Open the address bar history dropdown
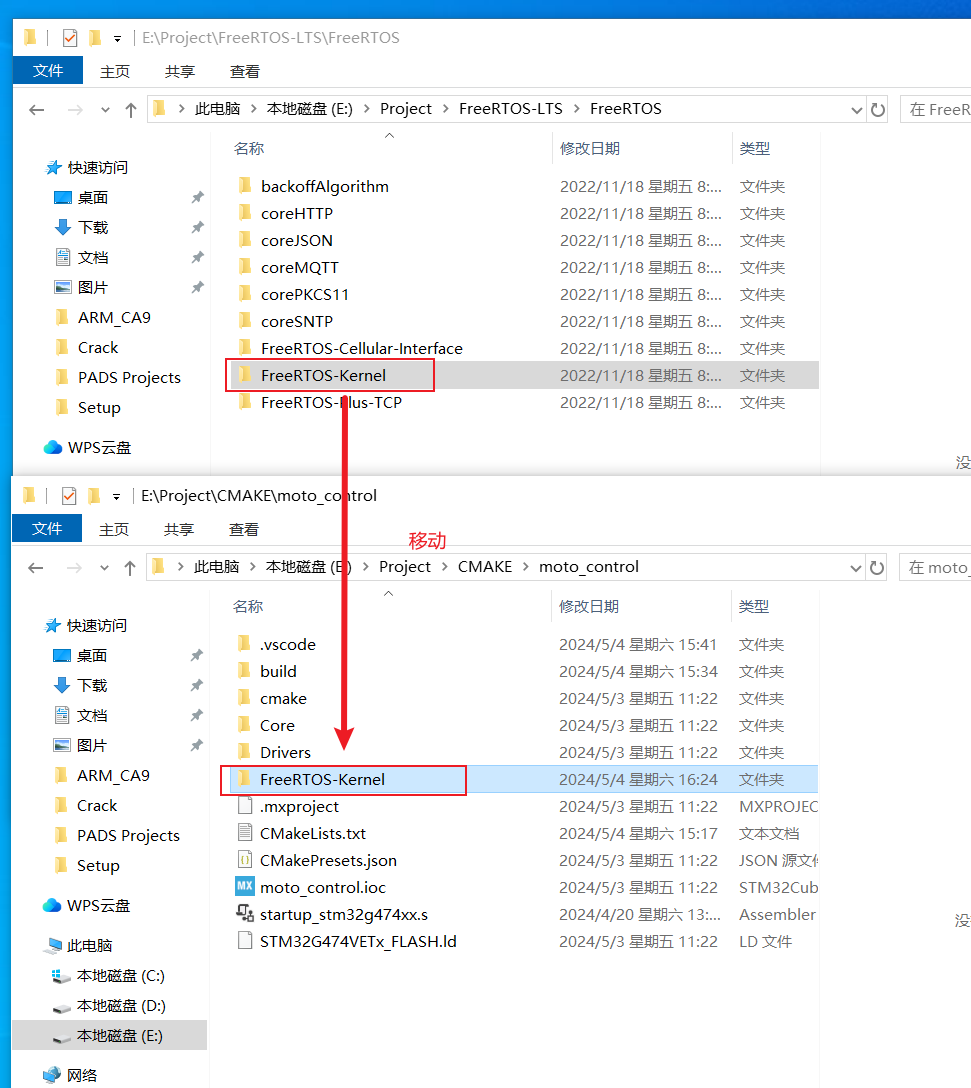Viewport: 971px width, 1088px height. pos(855,567)
